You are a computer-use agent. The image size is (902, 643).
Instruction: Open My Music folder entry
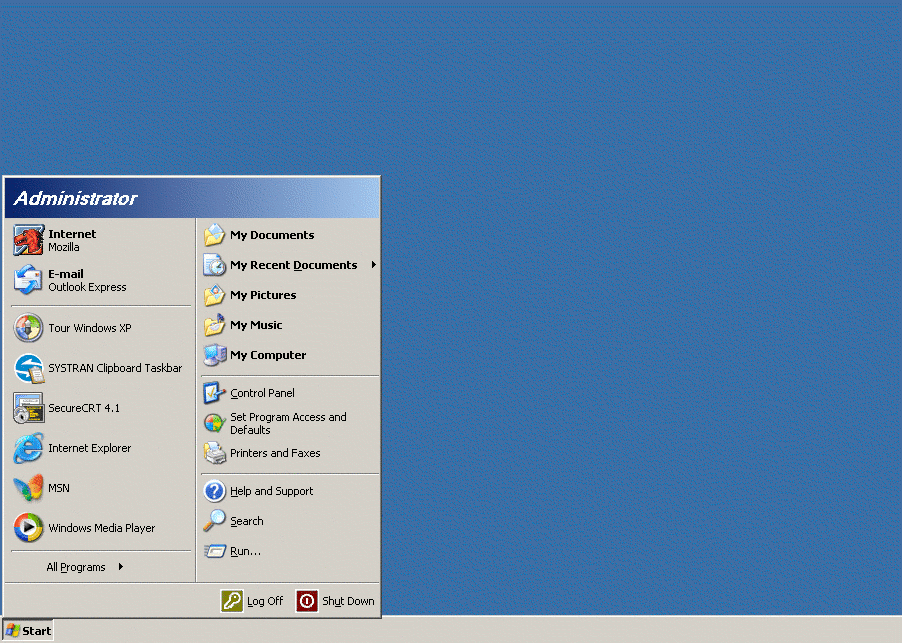click(256, 325)
